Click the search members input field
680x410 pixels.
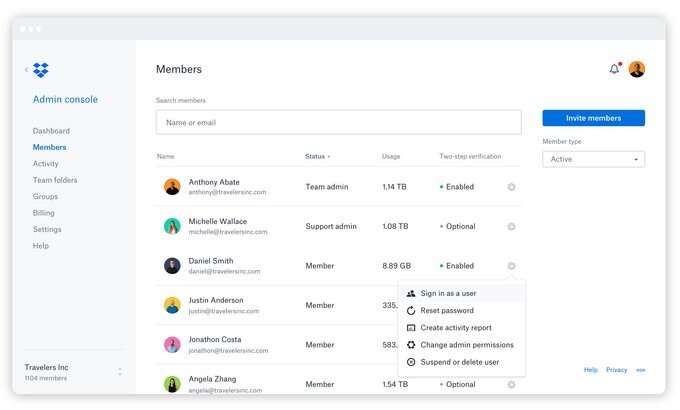(338, 122)
